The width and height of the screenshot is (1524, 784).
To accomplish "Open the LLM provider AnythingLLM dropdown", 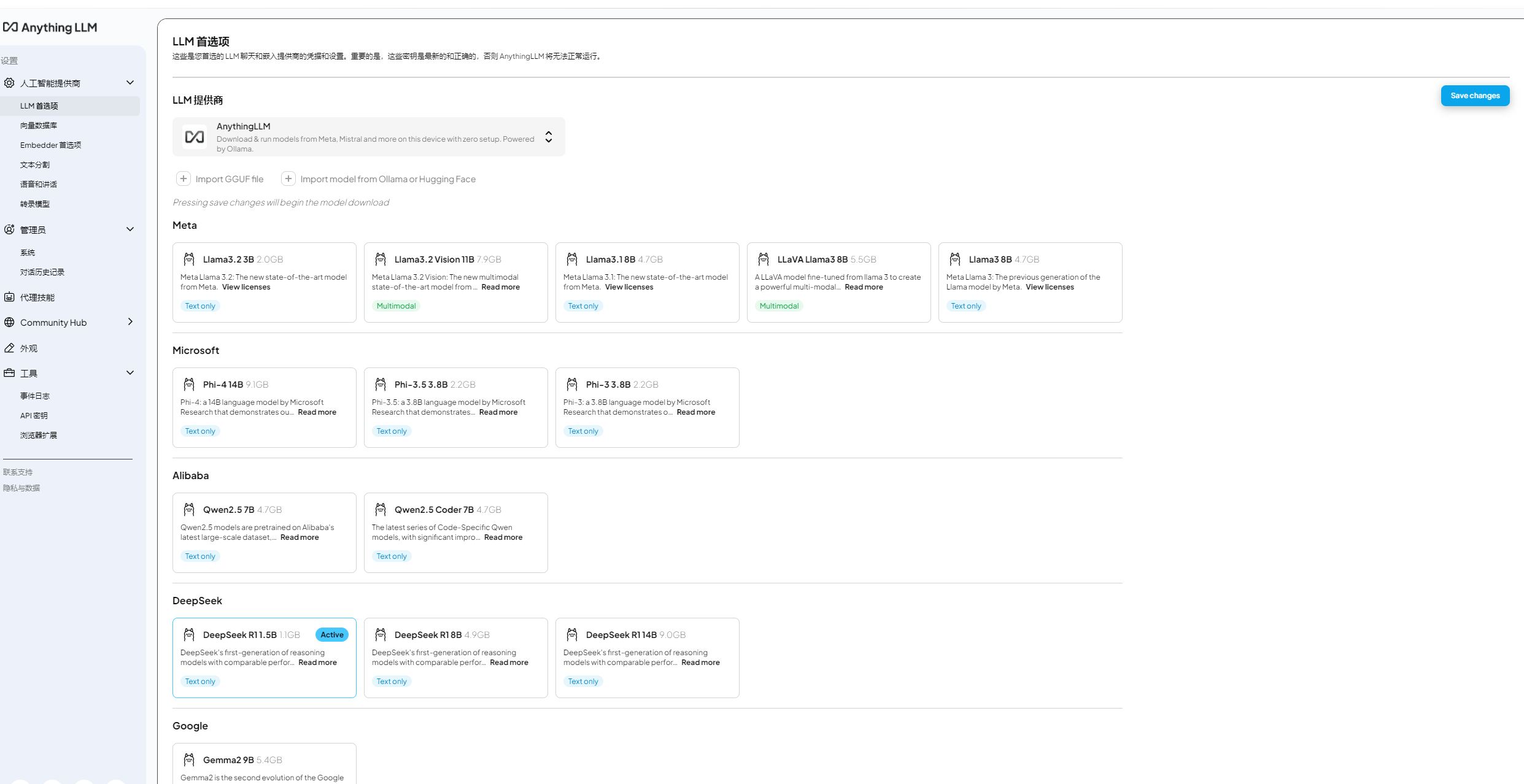I will (368, 137).
